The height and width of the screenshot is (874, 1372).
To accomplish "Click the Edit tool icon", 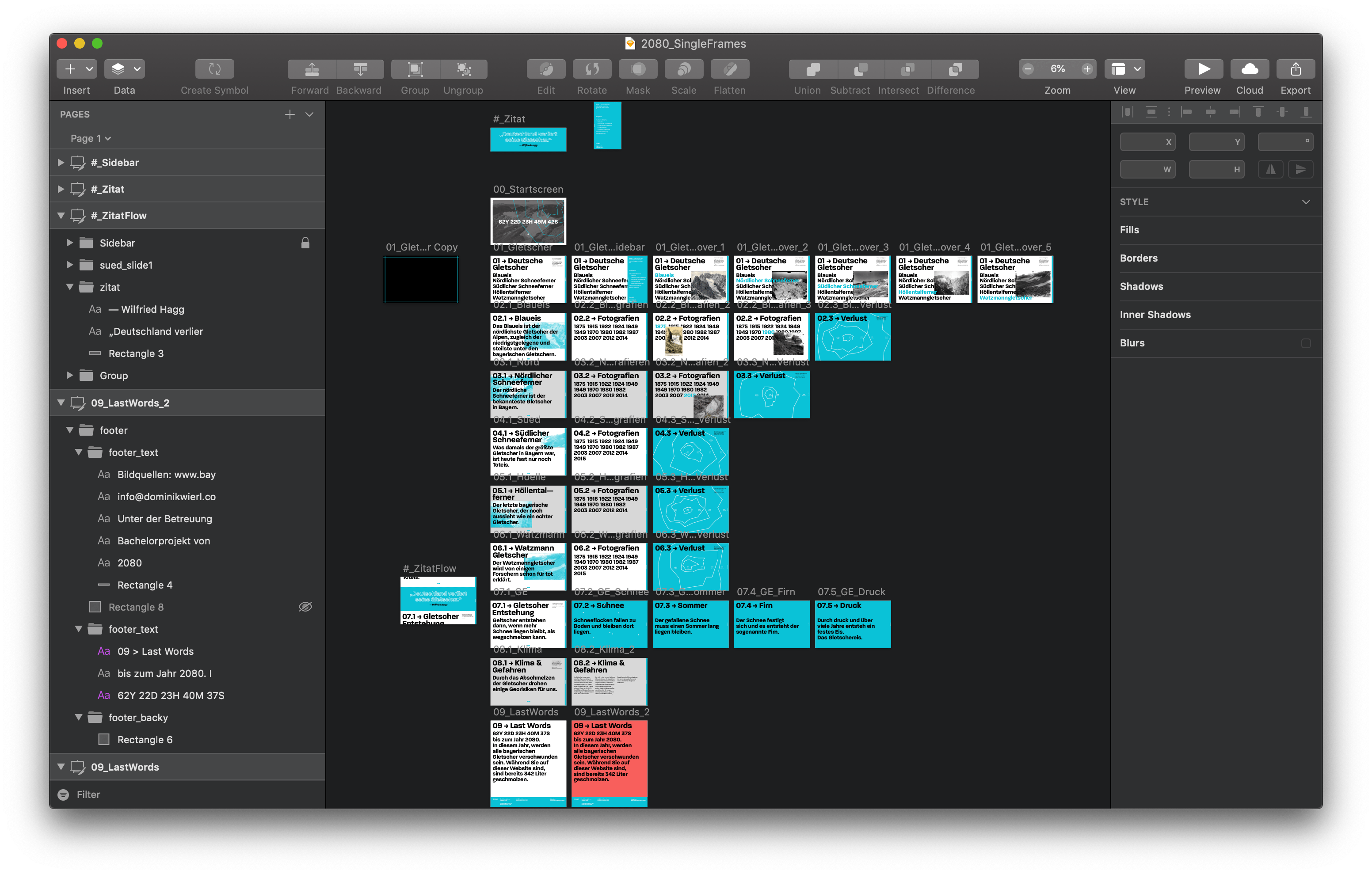I will point(546,69).
